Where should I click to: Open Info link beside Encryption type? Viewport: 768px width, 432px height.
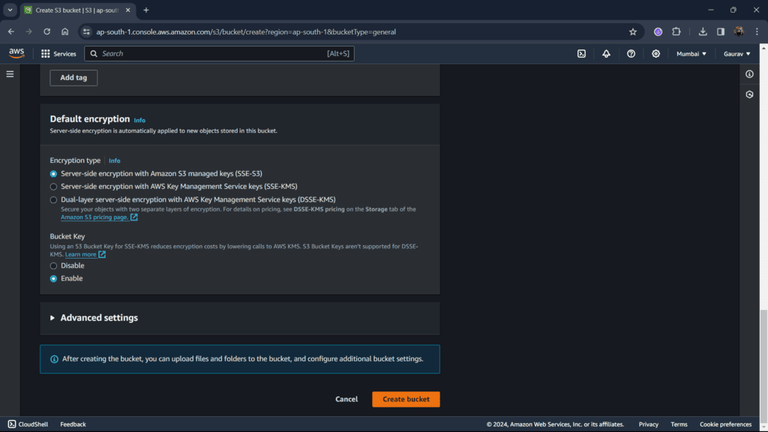[x=114, y=161]
